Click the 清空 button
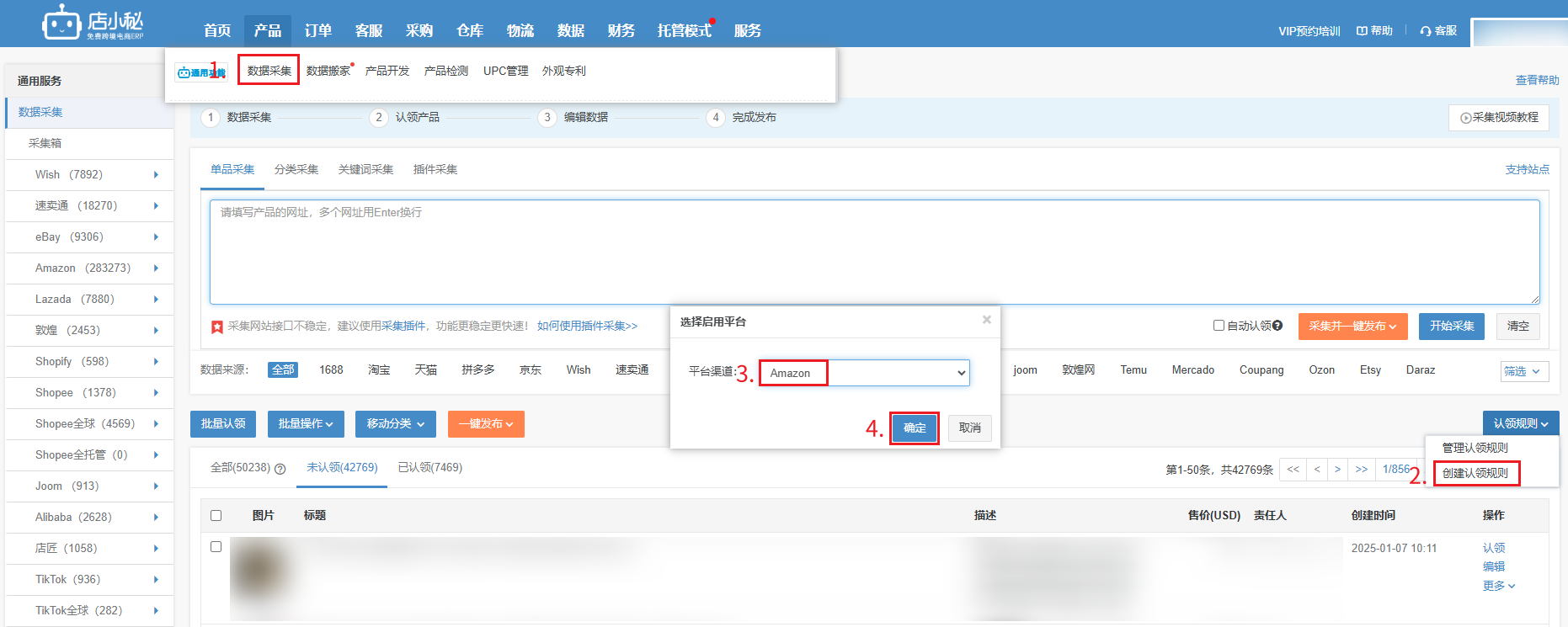Image resolution: width=1568 pixels, height=627 pixels. [x=1518, y=327]
